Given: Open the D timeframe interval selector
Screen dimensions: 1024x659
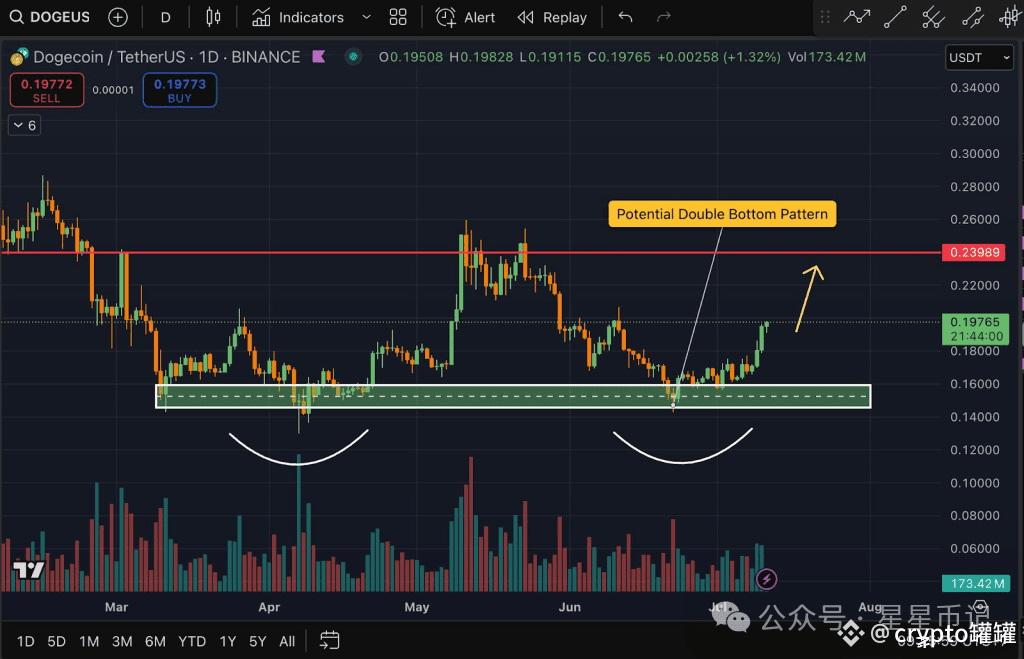Looking at the screenshot, I should point(165,18).
